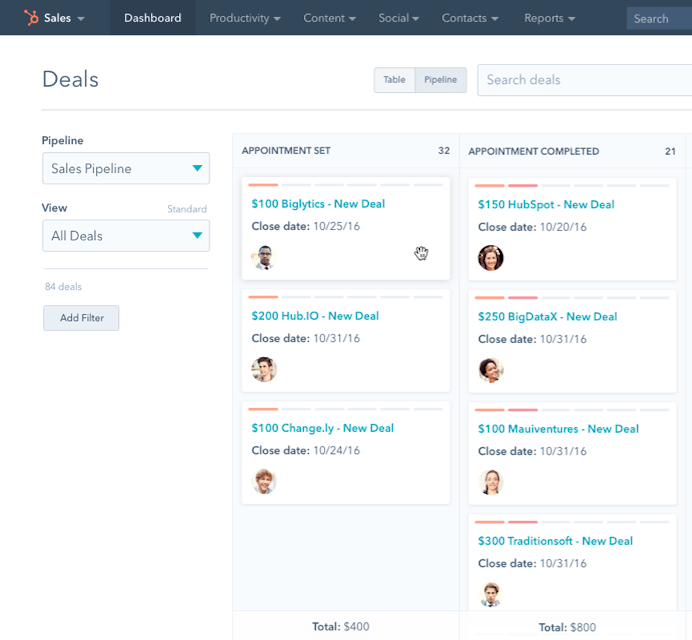Image resolution: width=692 pixels, height=640 pixels.
Task: Open the $150 HubSpot deal
Action: (x=546, y=205)
